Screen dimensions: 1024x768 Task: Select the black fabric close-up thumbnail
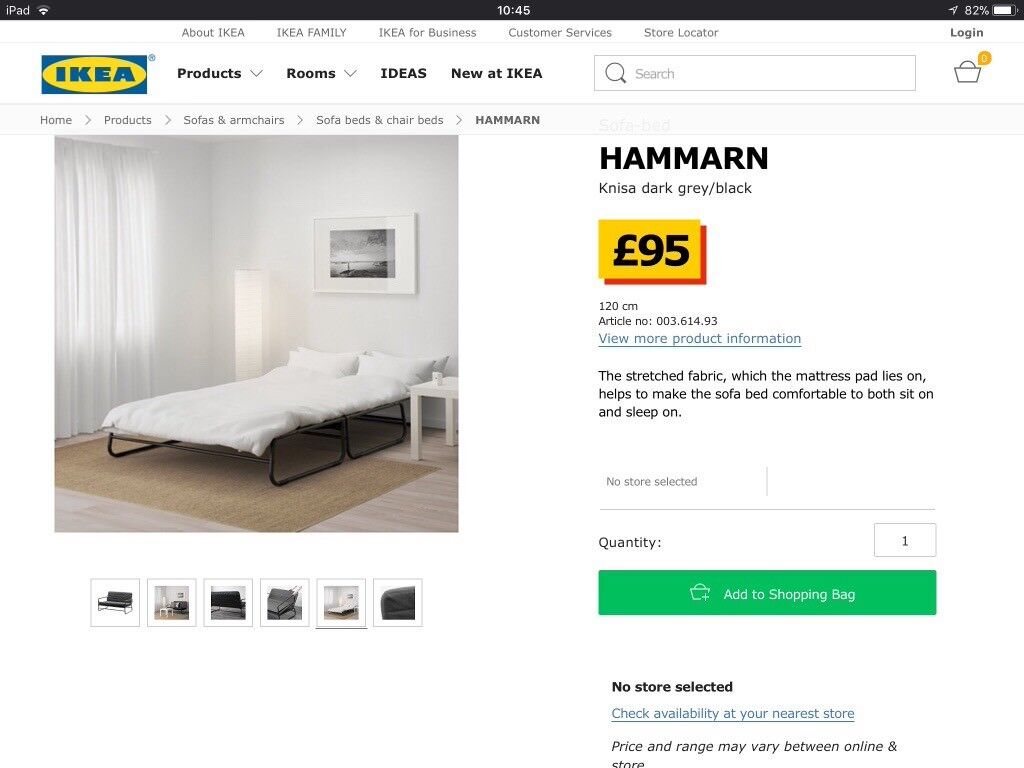point(398,602)
